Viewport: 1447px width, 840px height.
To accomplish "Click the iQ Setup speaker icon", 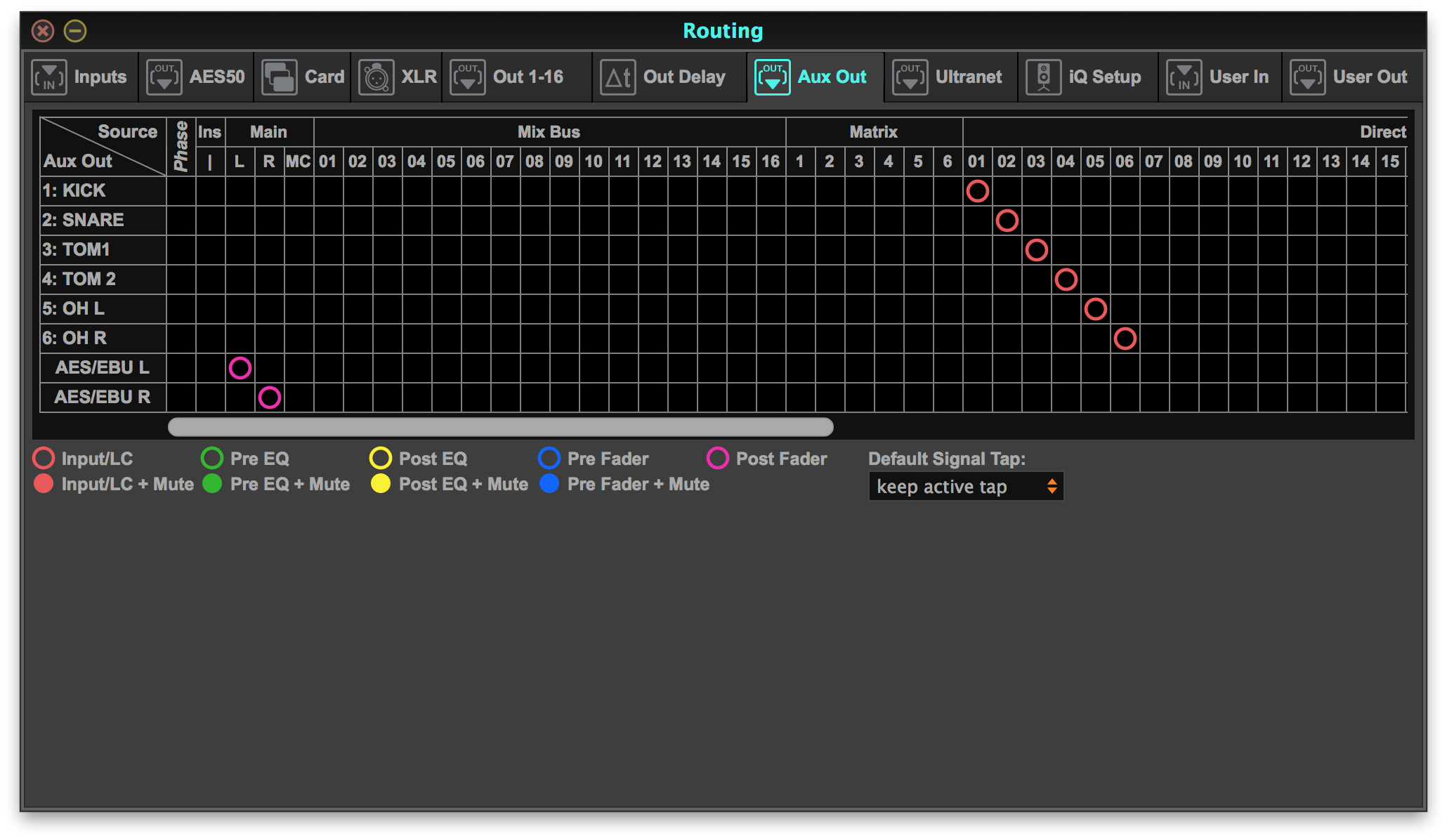I will coord(1044,77).
